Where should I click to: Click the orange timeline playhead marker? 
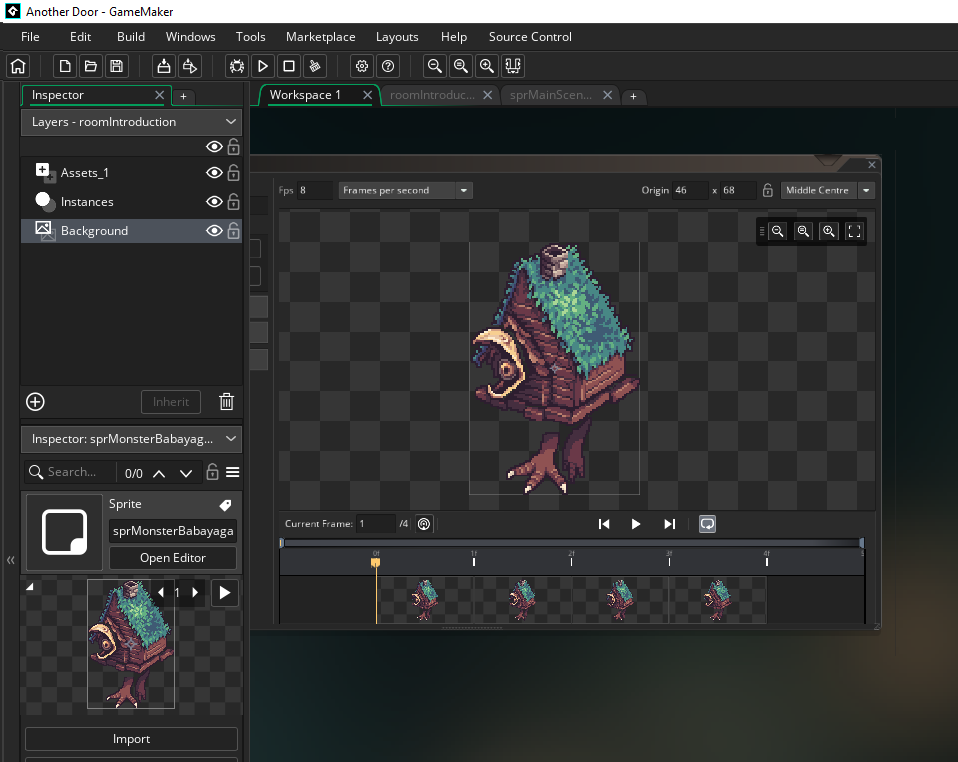coord(376,563)
